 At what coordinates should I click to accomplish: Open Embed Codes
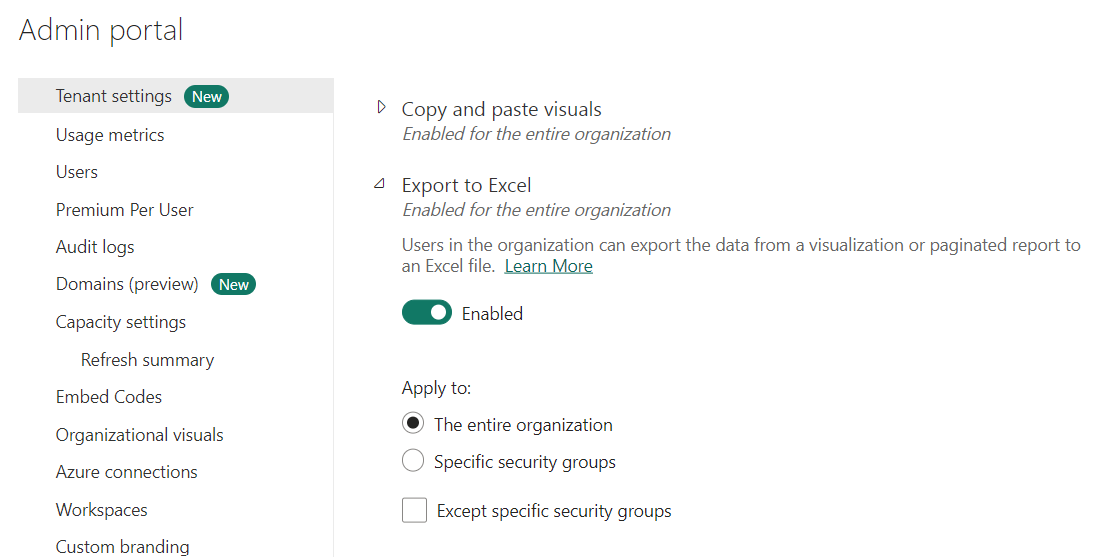pos(109,397)
